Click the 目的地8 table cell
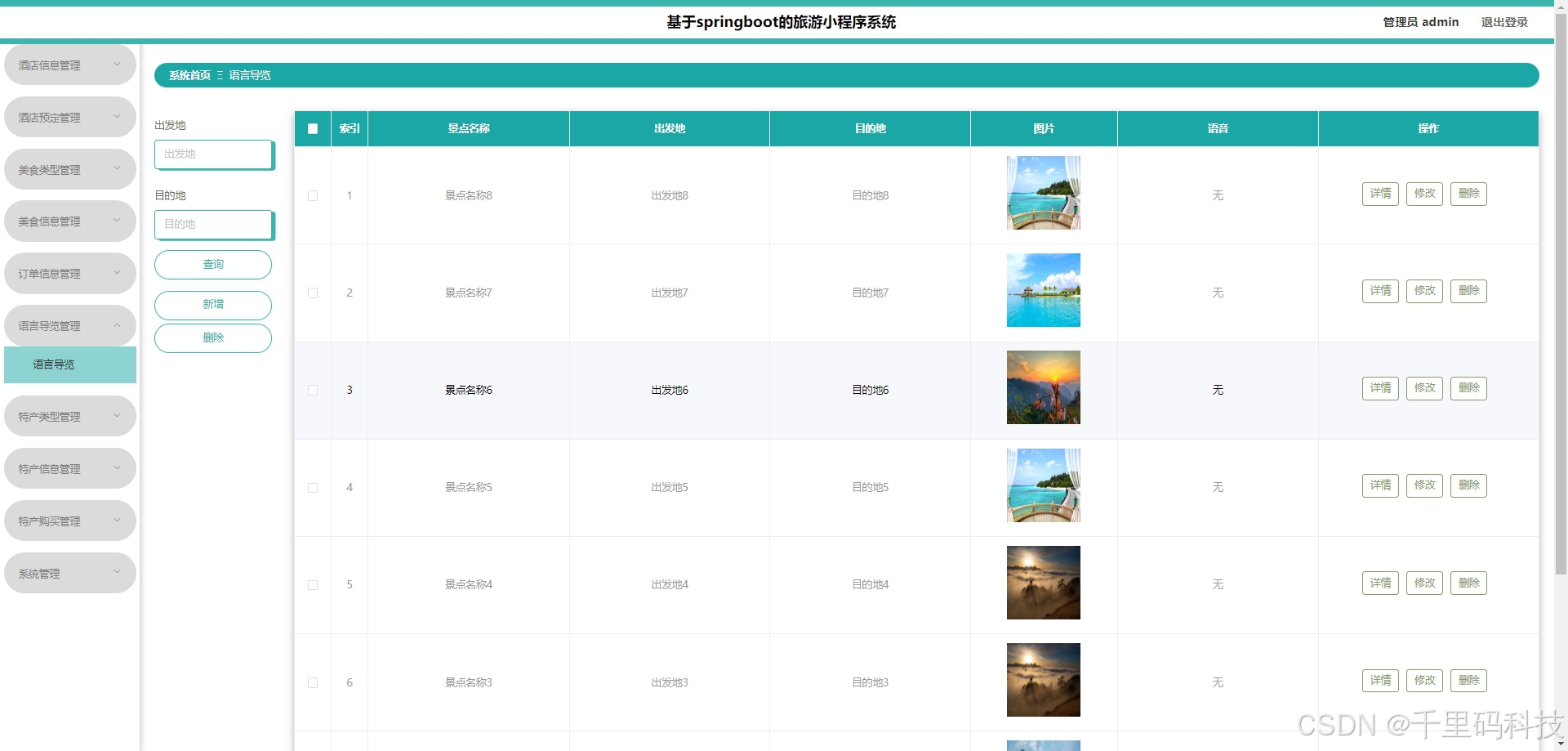This screenshot has height=751, width=1568. (871, 195)
